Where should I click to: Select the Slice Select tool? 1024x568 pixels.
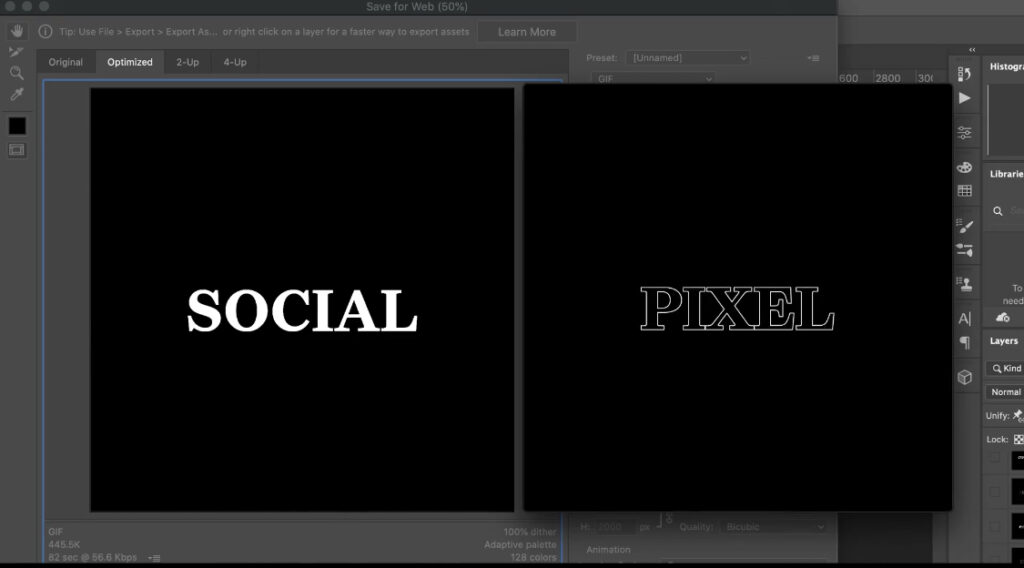(16, 52)
